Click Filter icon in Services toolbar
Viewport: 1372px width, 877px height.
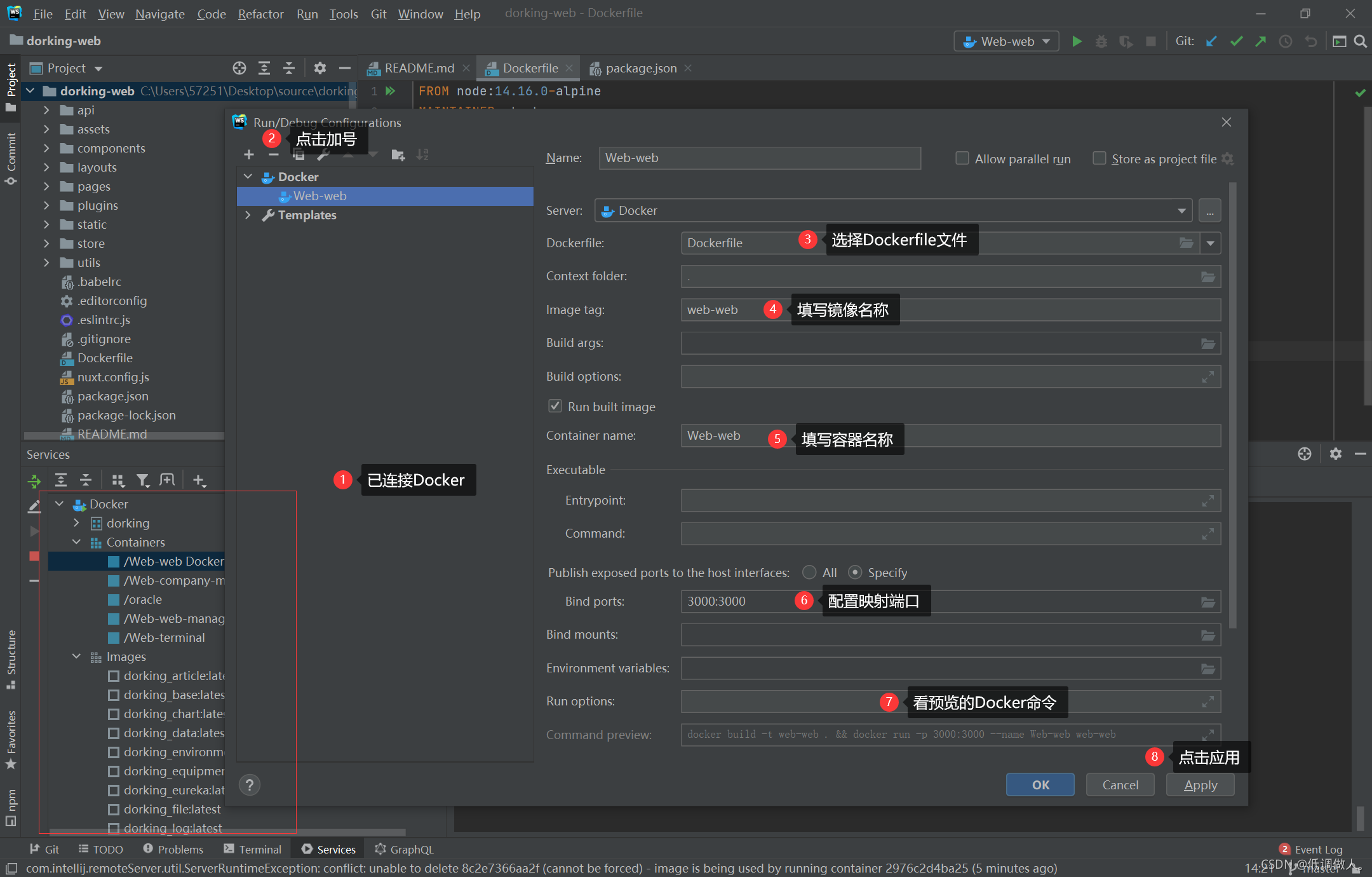click(143, 480)
